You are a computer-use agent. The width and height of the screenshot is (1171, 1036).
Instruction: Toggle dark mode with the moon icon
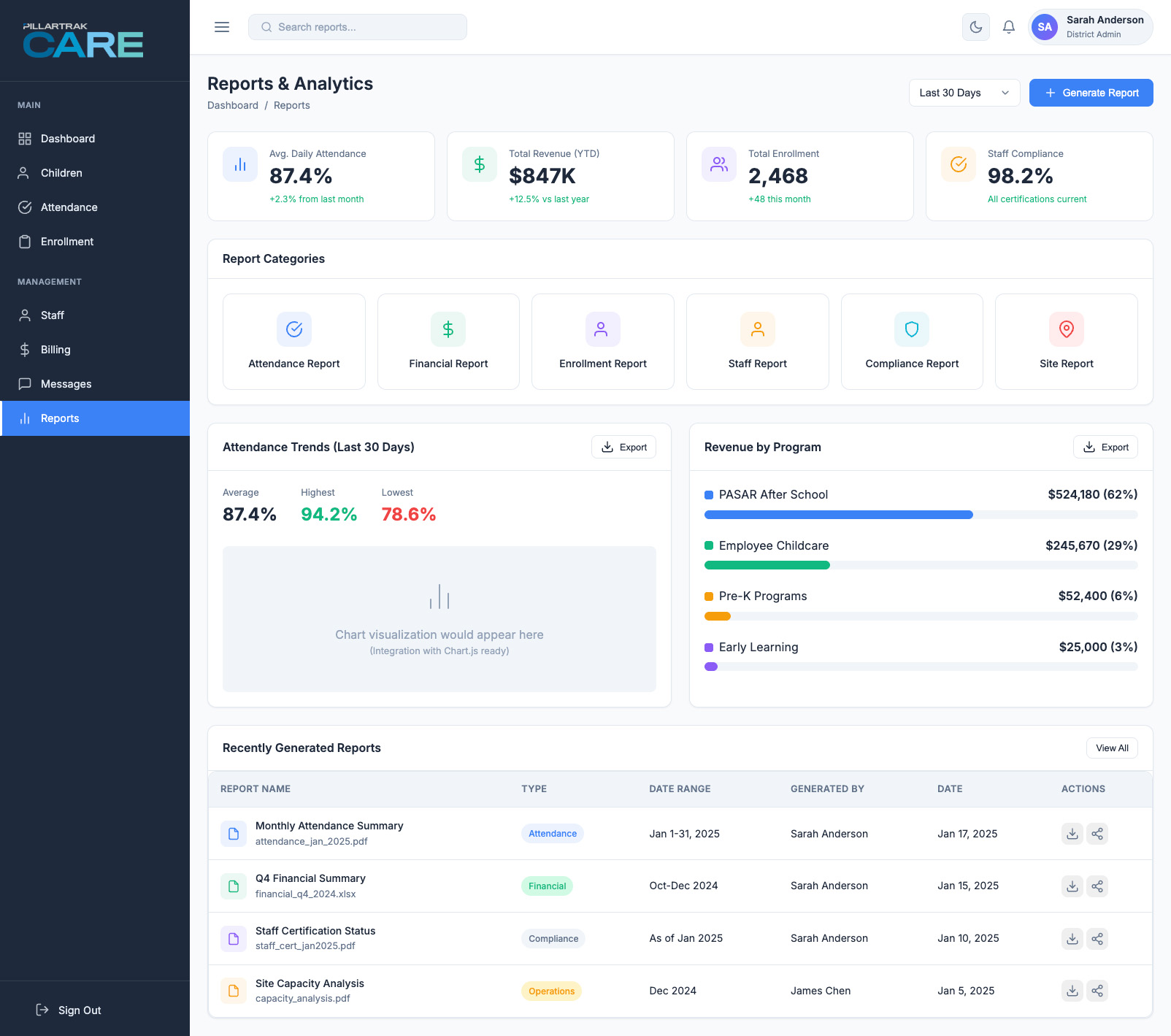pos(975,26)
